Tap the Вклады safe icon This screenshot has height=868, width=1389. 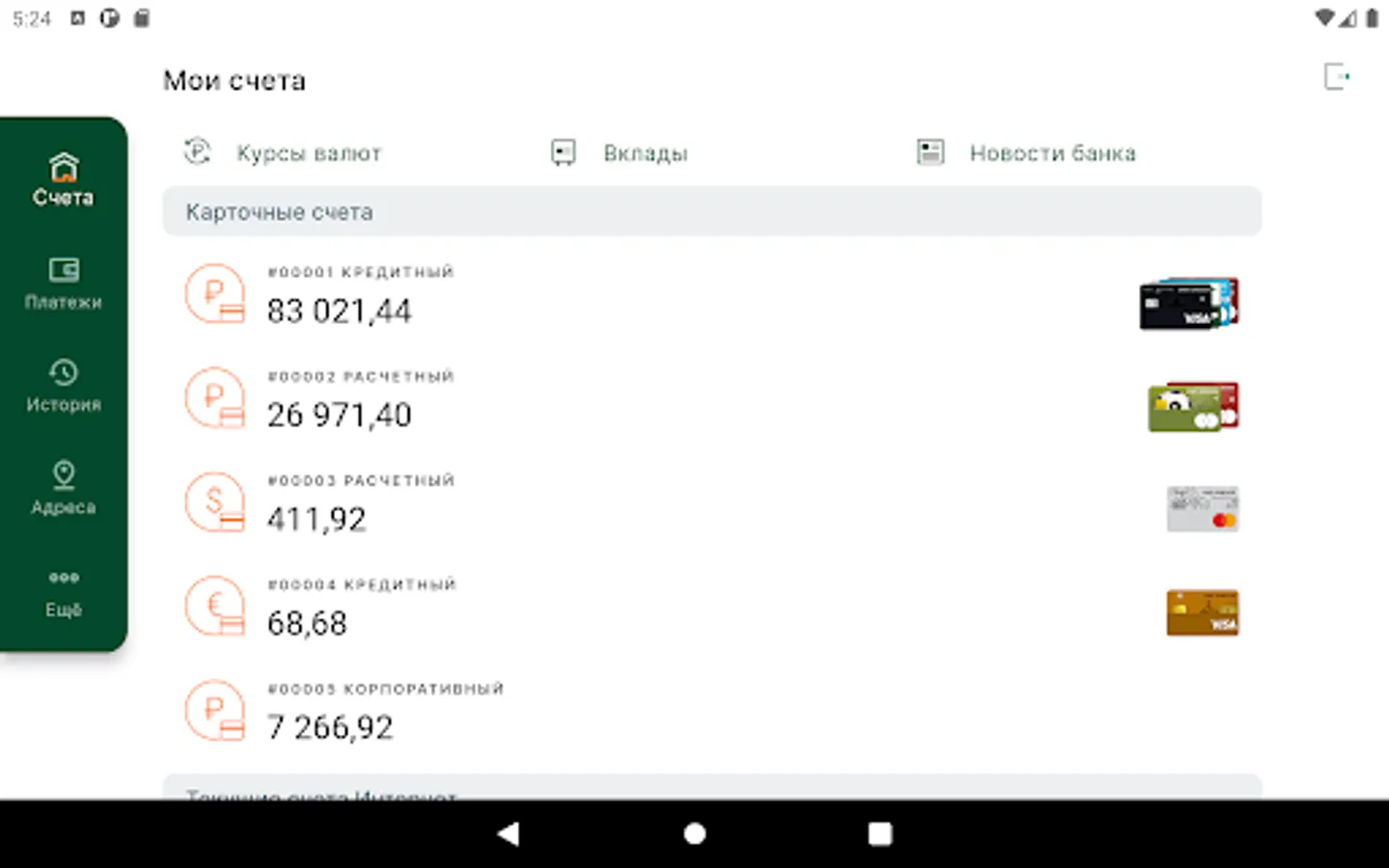coord(563,152)
